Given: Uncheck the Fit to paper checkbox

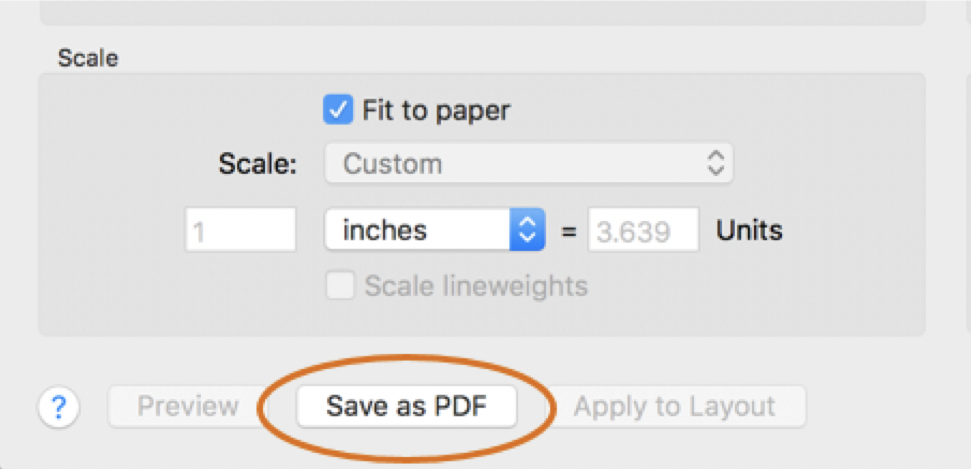Looking at the screenshot, I should click(338, 109).
